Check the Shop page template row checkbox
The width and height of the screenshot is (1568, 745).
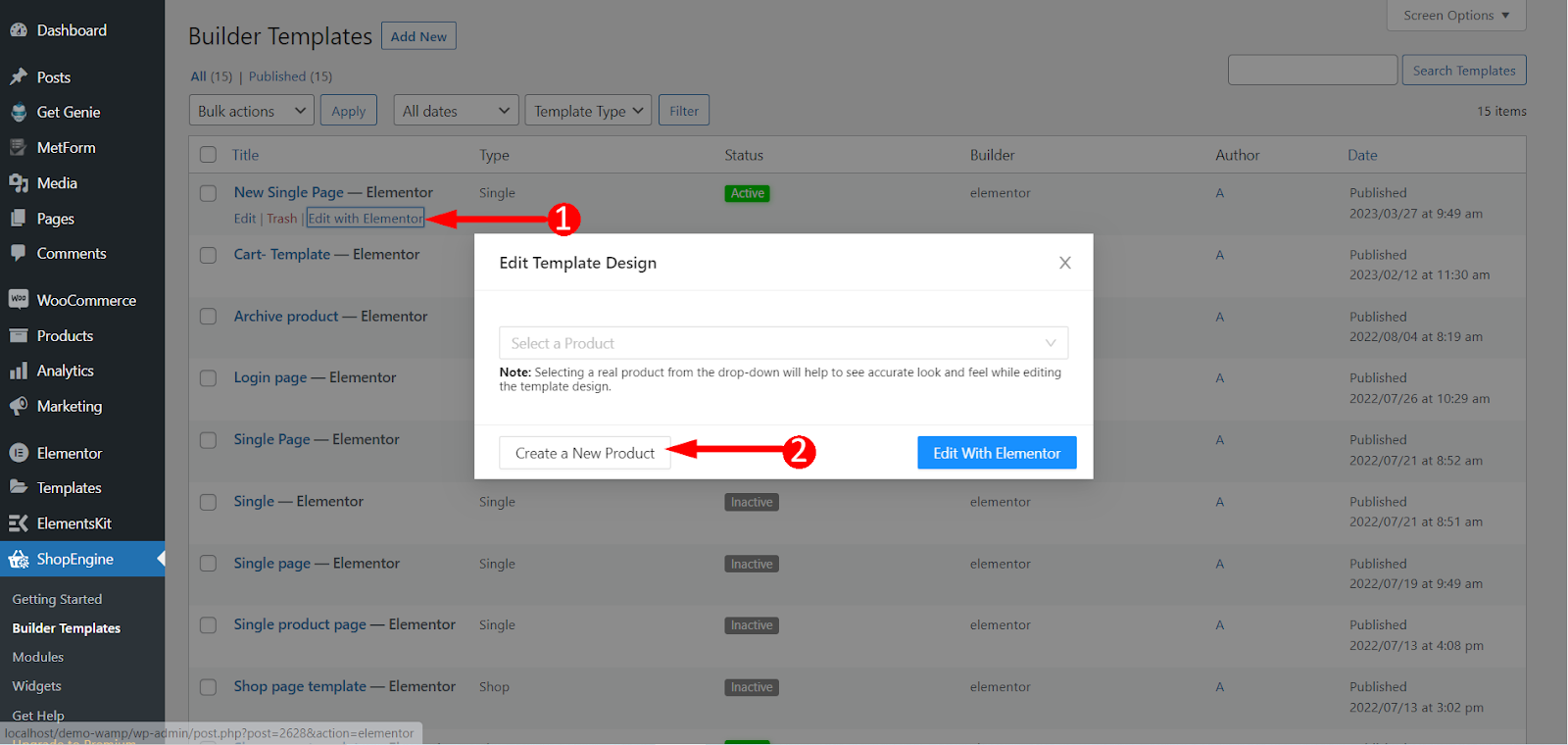[208, 687]
